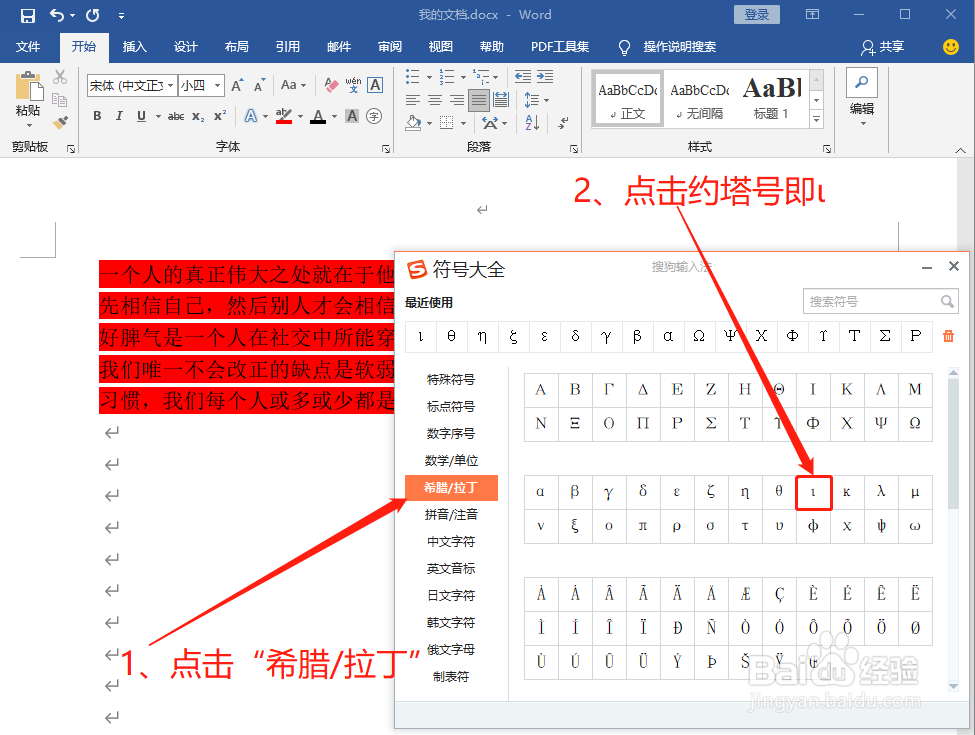
Task: Cut selection with the scissors icon
Action: coord(60,76)
